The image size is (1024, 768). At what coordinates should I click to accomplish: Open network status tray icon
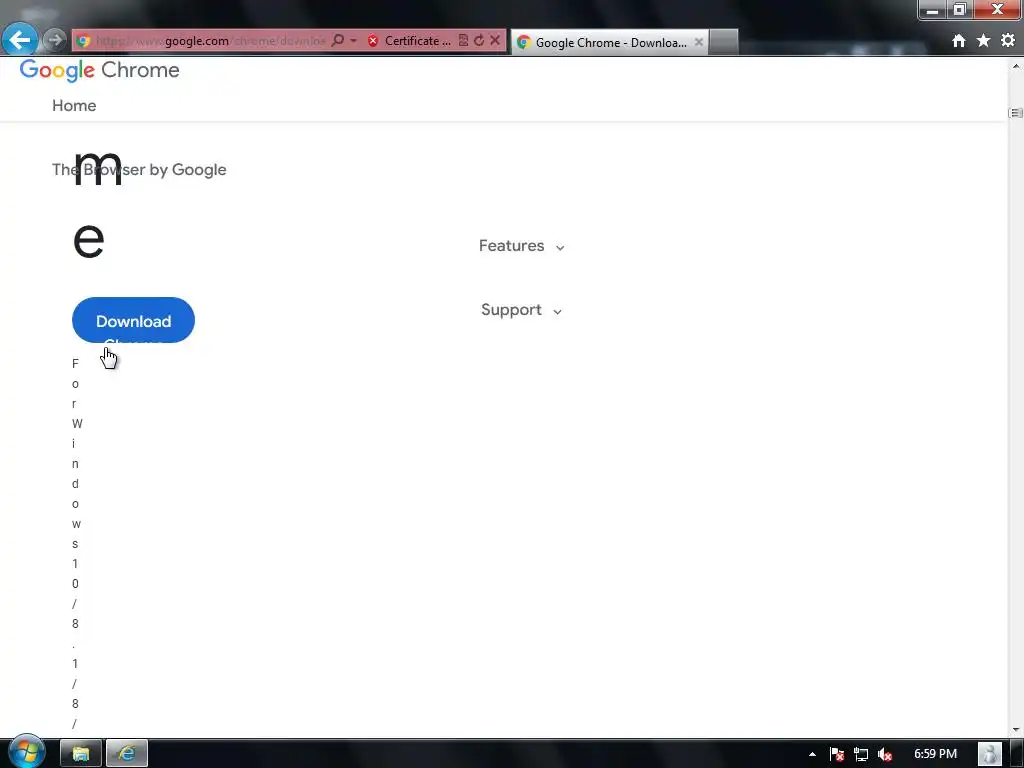pos(861,754)
